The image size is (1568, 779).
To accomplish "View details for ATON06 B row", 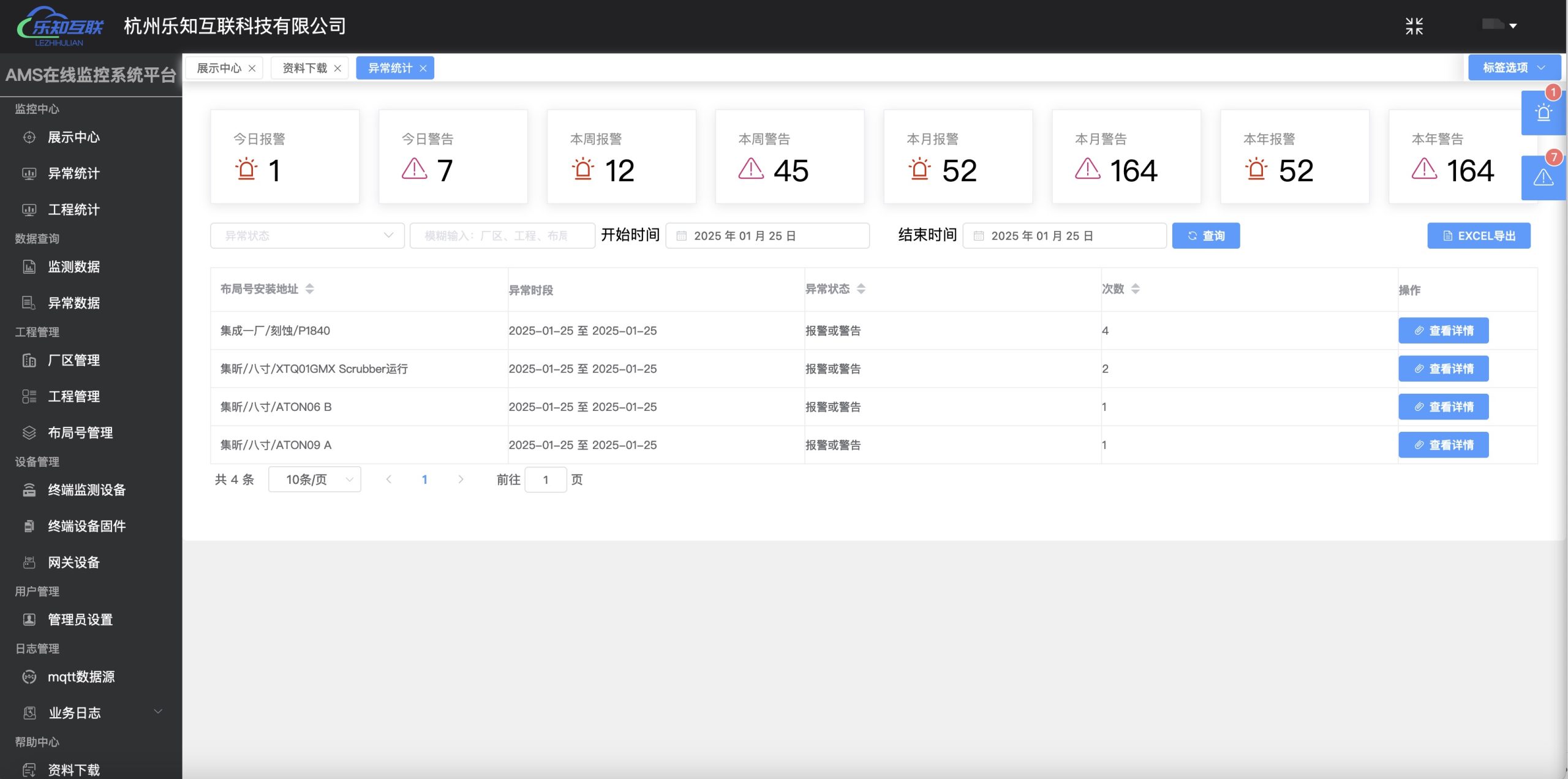I will tap(1444, 407).
